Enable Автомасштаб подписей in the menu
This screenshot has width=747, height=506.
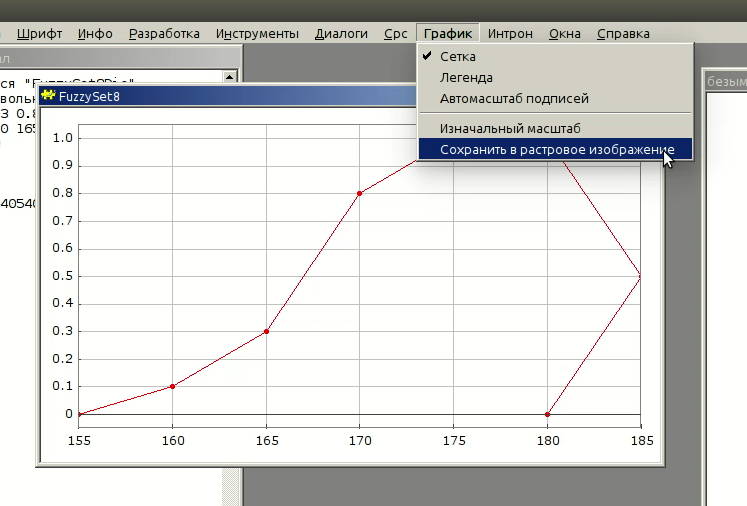tap(514, 99)
